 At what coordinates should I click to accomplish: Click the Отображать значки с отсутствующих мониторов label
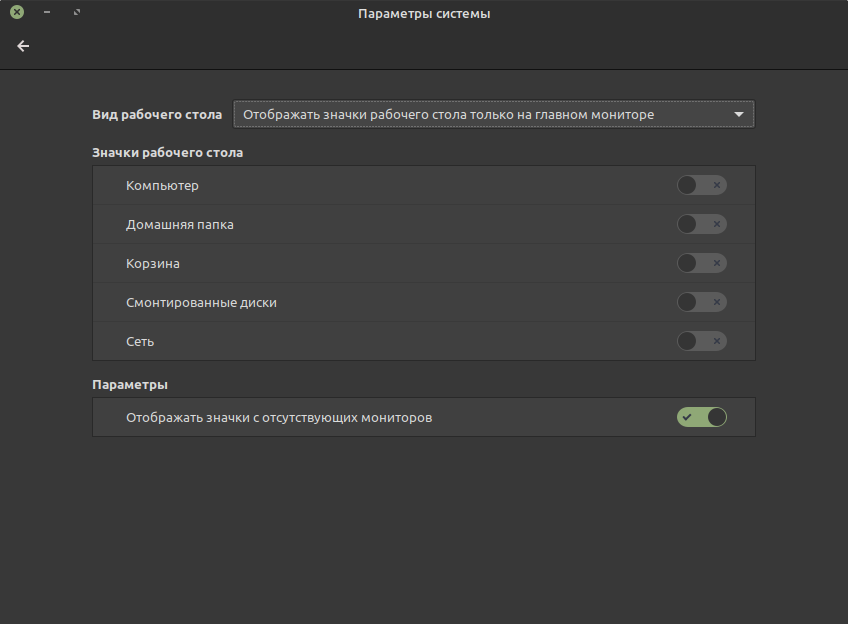tap(279, 417)
